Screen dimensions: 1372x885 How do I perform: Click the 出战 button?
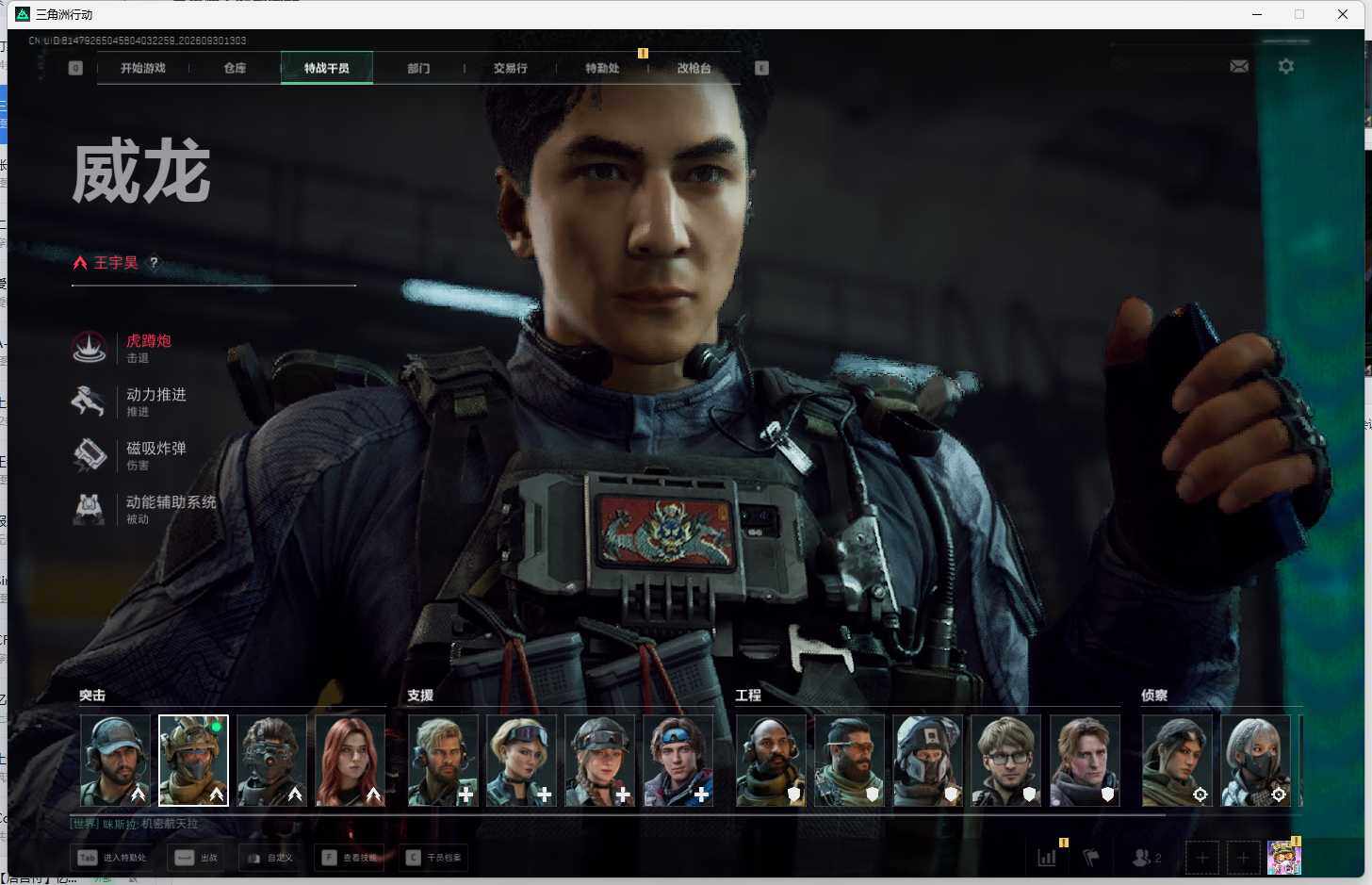click(x=196, y=858)
